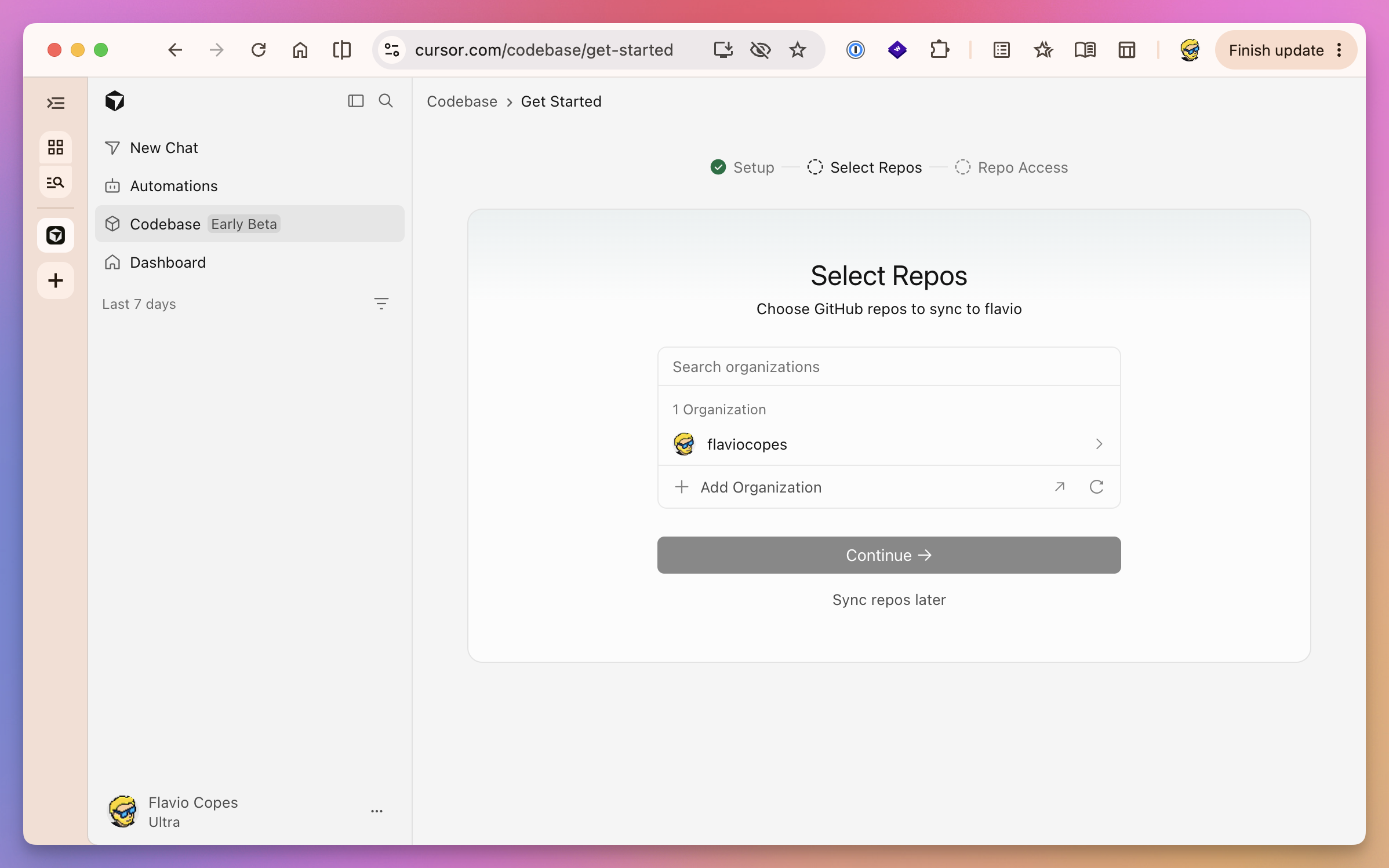Select the Cursor pinned tab

tap(56, 235)
